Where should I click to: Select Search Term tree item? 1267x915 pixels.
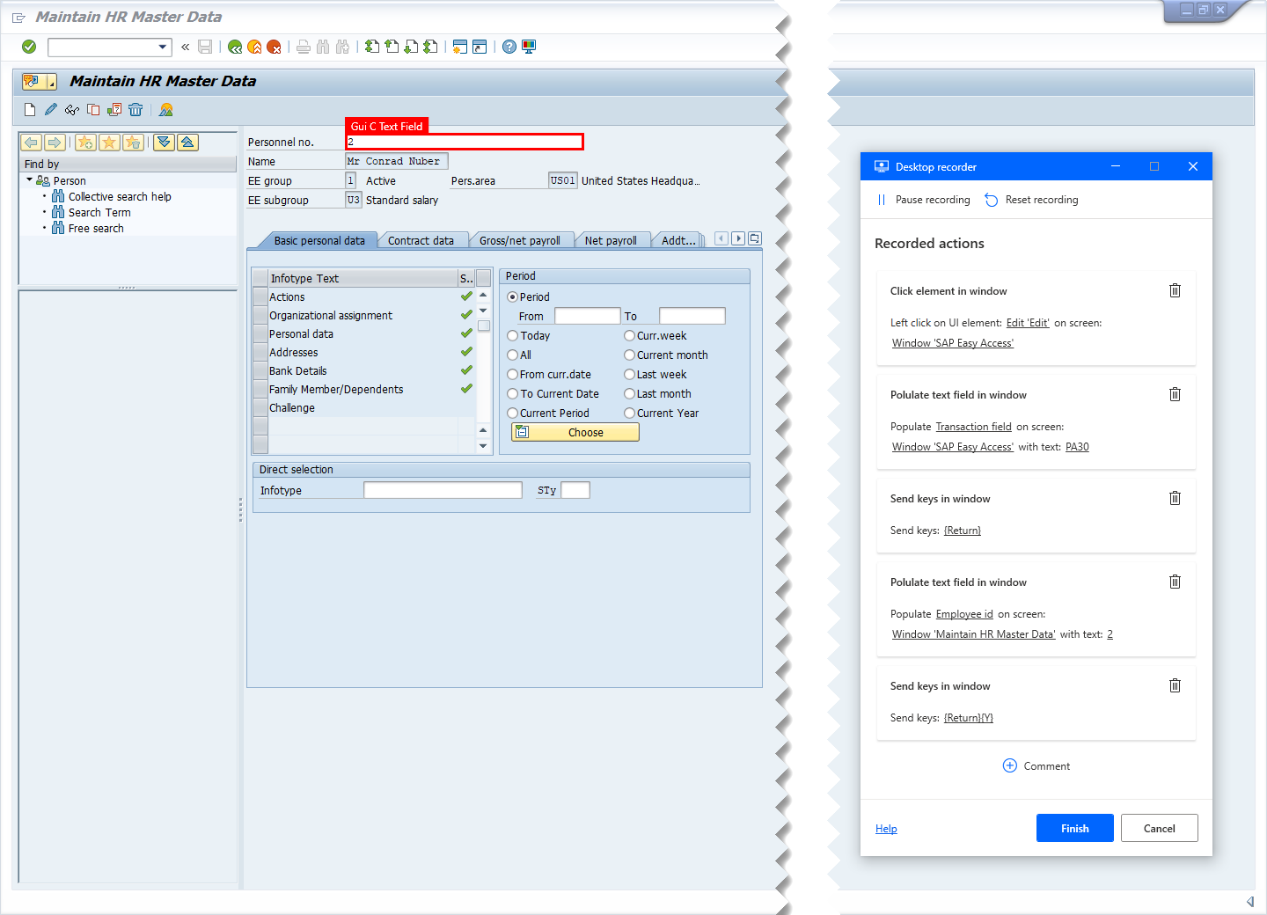click(99, 213)
